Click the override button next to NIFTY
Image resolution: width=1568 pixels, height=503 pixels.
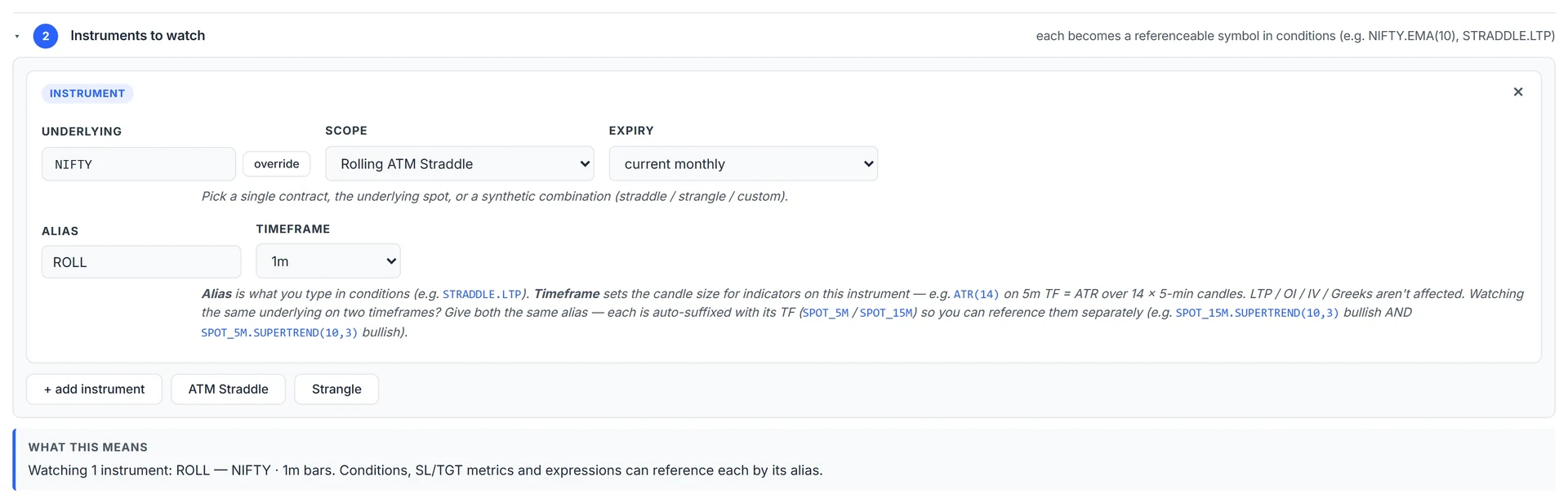coord(277,164)
